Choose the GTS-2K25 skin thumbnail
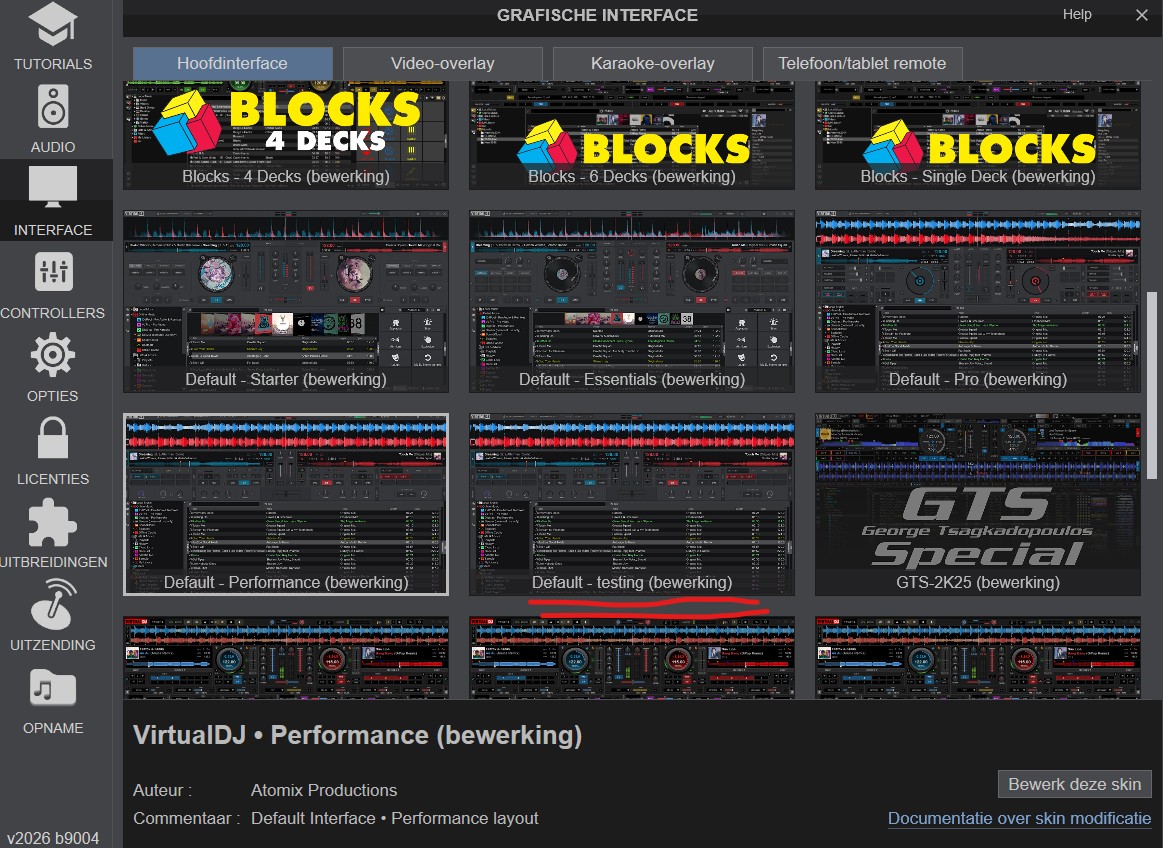 point(977,504)
